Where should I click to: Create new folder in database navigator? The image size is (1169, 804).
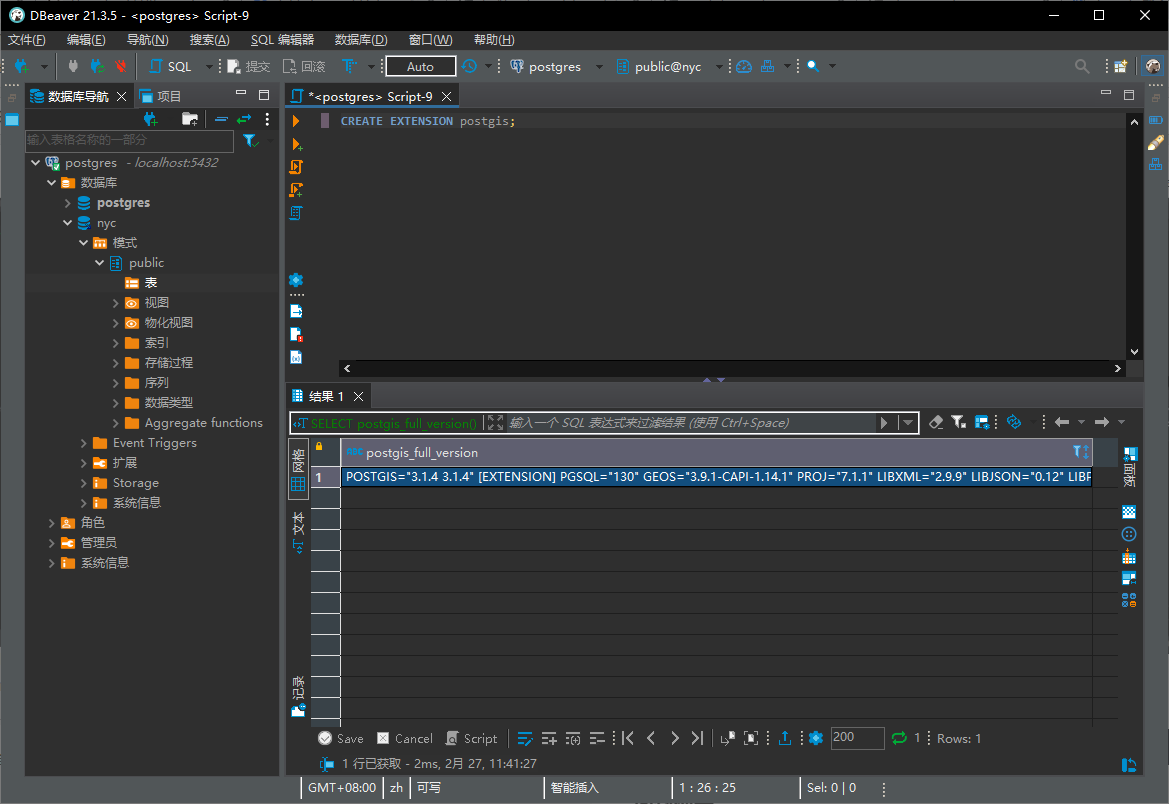190,119
